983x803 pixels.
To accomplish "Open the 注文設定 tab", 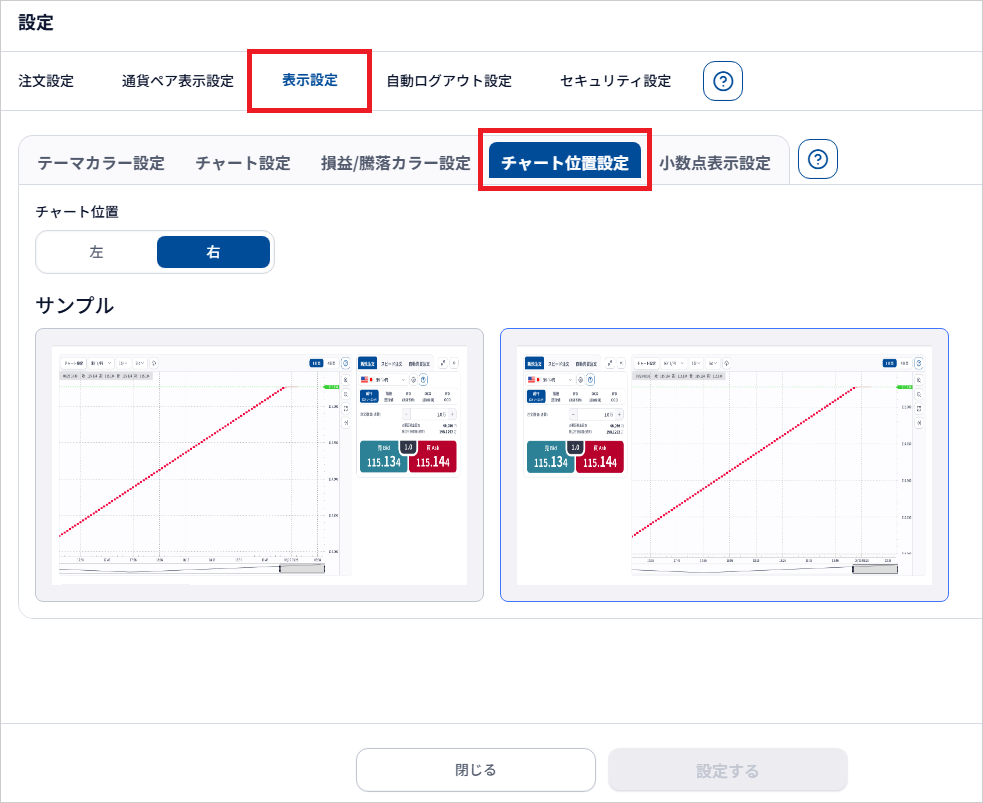I will [x=46, y=81].
